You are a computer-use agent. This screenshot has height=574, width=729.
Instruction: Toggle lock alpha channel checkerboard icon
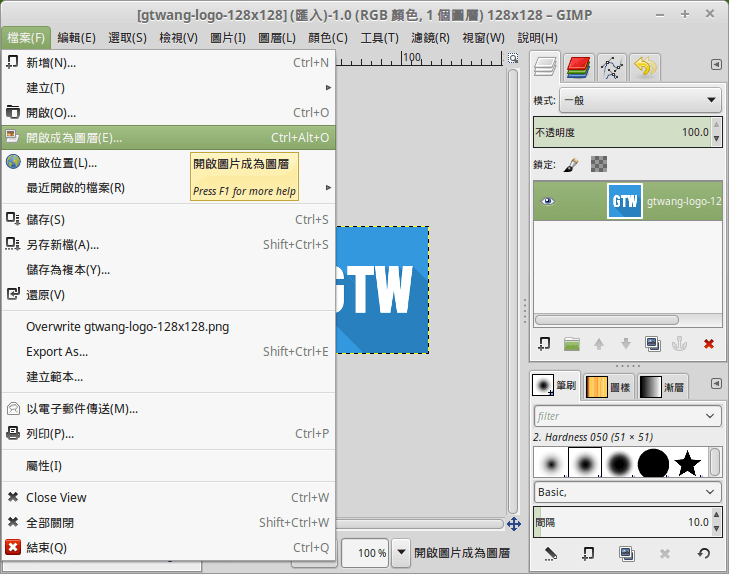pyautogui.click(x=599, y=164)
